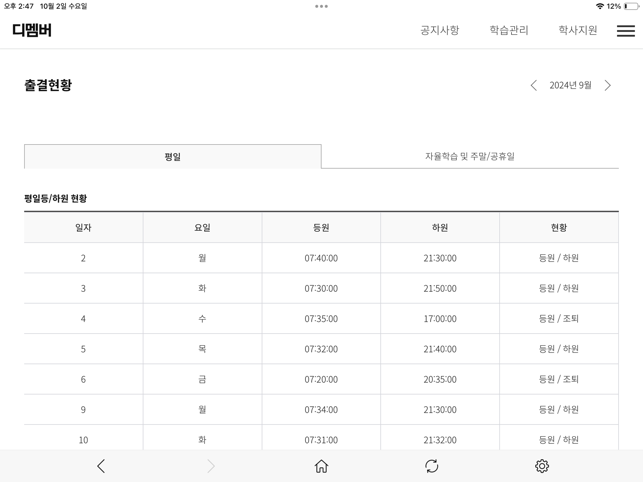Open 학습관리 menu
643x482 pixels.
tap(509, 30)
